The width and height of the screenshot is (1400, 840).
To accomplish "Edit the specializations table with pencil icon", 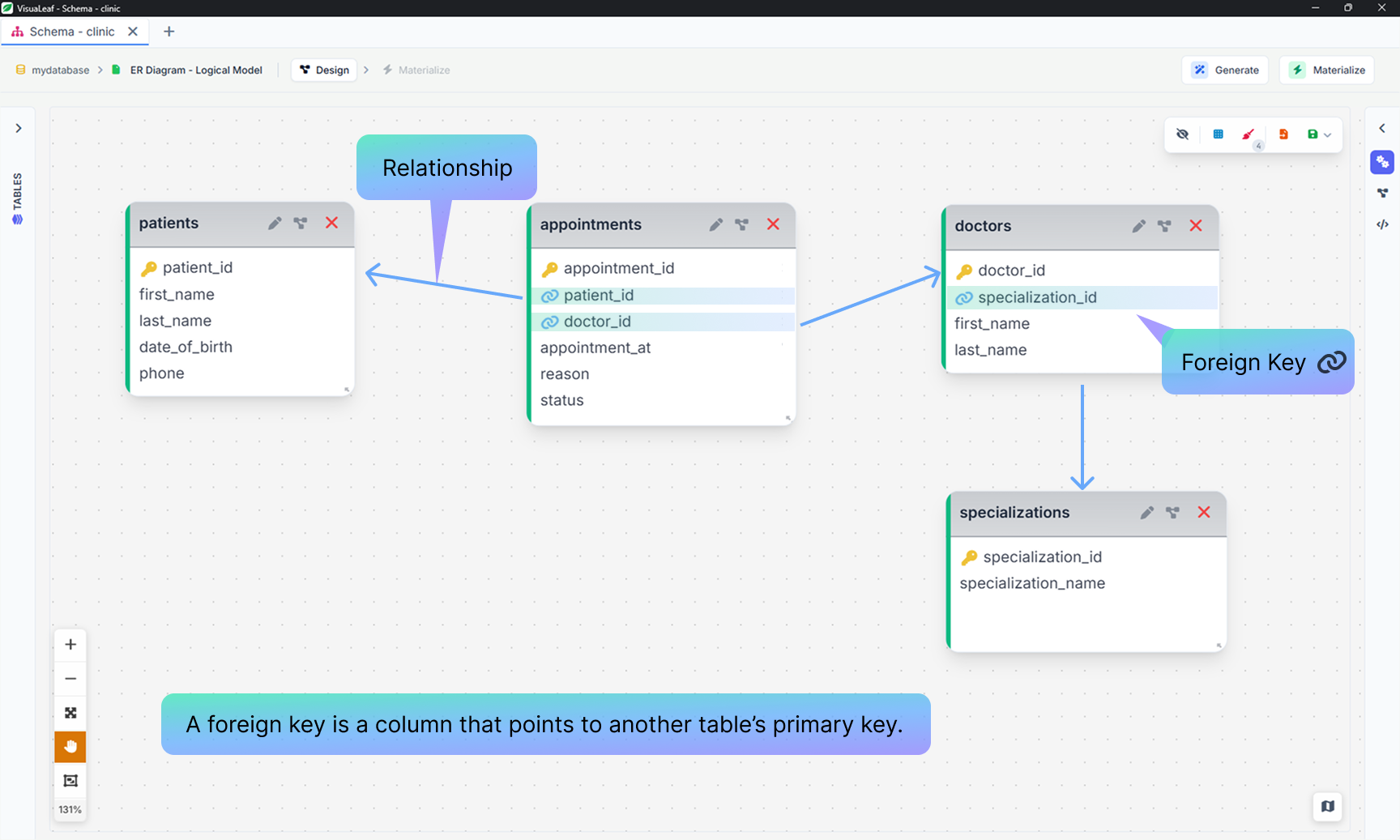I will [x=1146, y=513].
